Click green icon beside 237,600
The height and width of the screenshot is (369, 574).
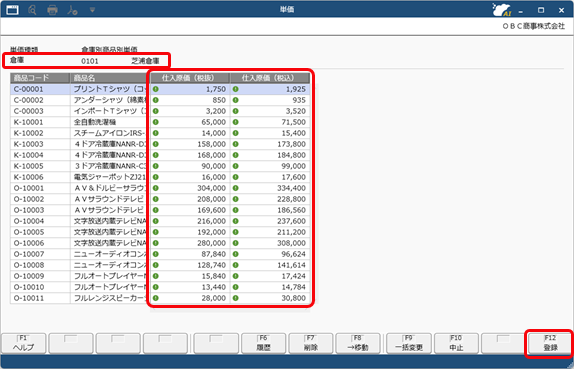[x=235, y=221]
